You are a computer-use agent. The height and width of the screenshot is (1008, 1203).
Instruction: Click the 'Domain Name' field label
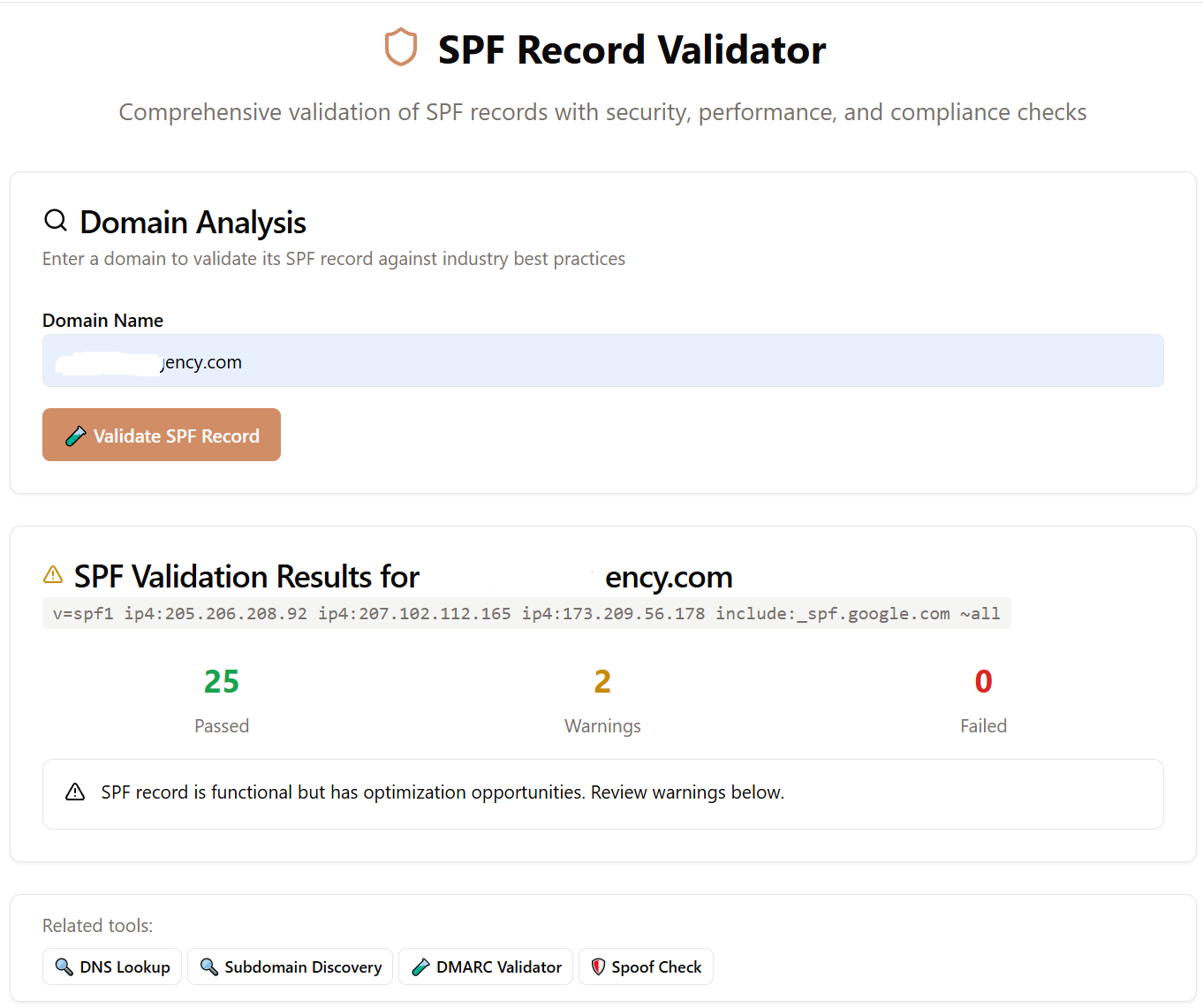pyautogui.click(x=102, y=321)
